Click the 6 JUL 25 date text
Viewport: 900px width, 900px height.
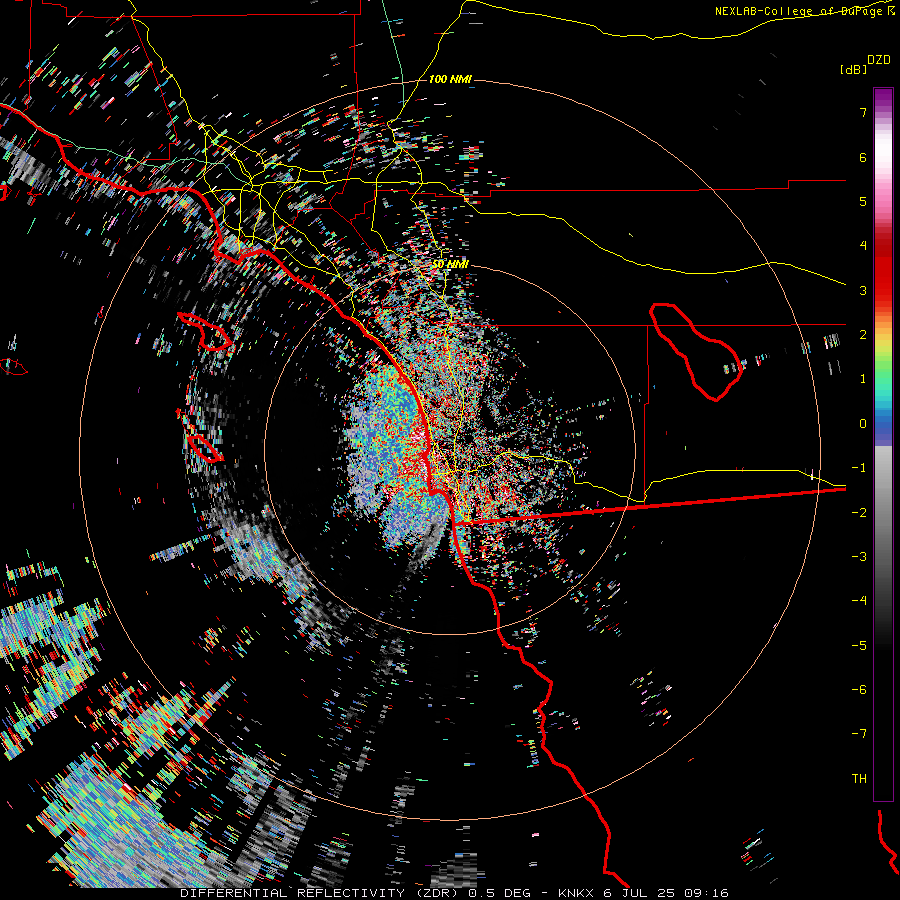(x=639, y=893)
